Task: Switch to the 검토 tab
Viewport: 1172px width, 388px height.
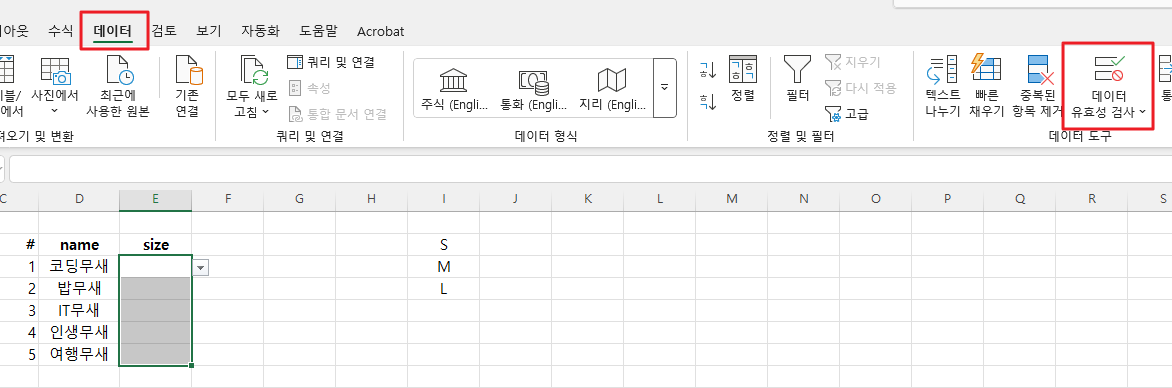Action: point(164,31)
